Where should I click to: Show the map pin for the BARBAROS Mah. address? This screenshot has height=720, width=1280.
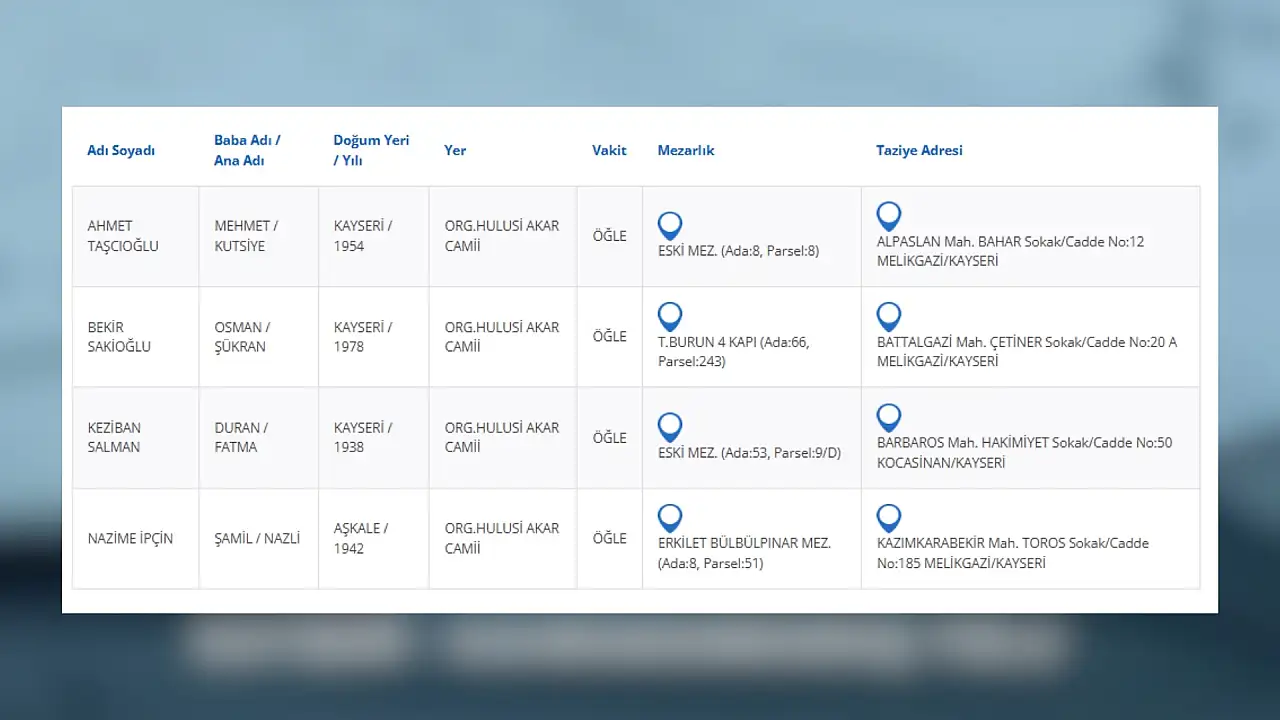888,417
